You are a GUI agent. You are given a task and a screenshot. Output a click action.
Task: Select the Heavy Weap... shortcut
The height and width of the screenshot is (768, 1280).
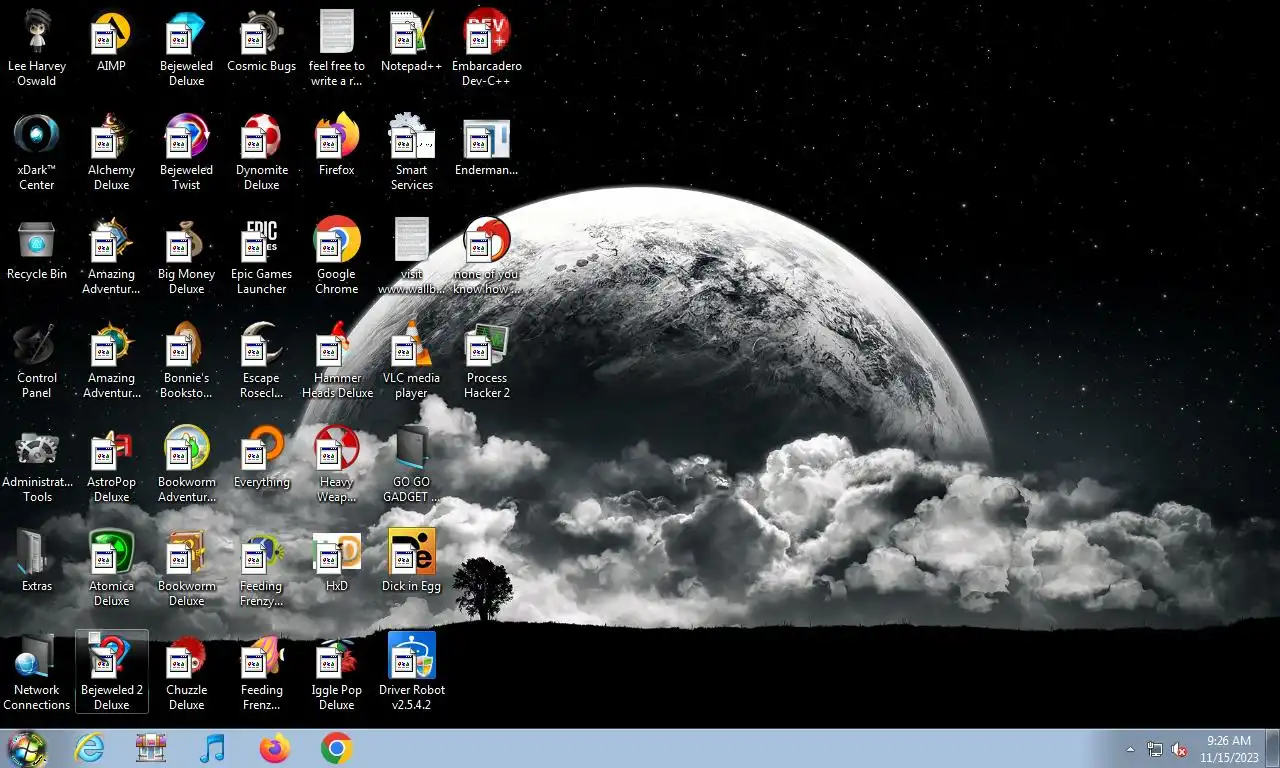pyautogui.click(x=337, y=464)
